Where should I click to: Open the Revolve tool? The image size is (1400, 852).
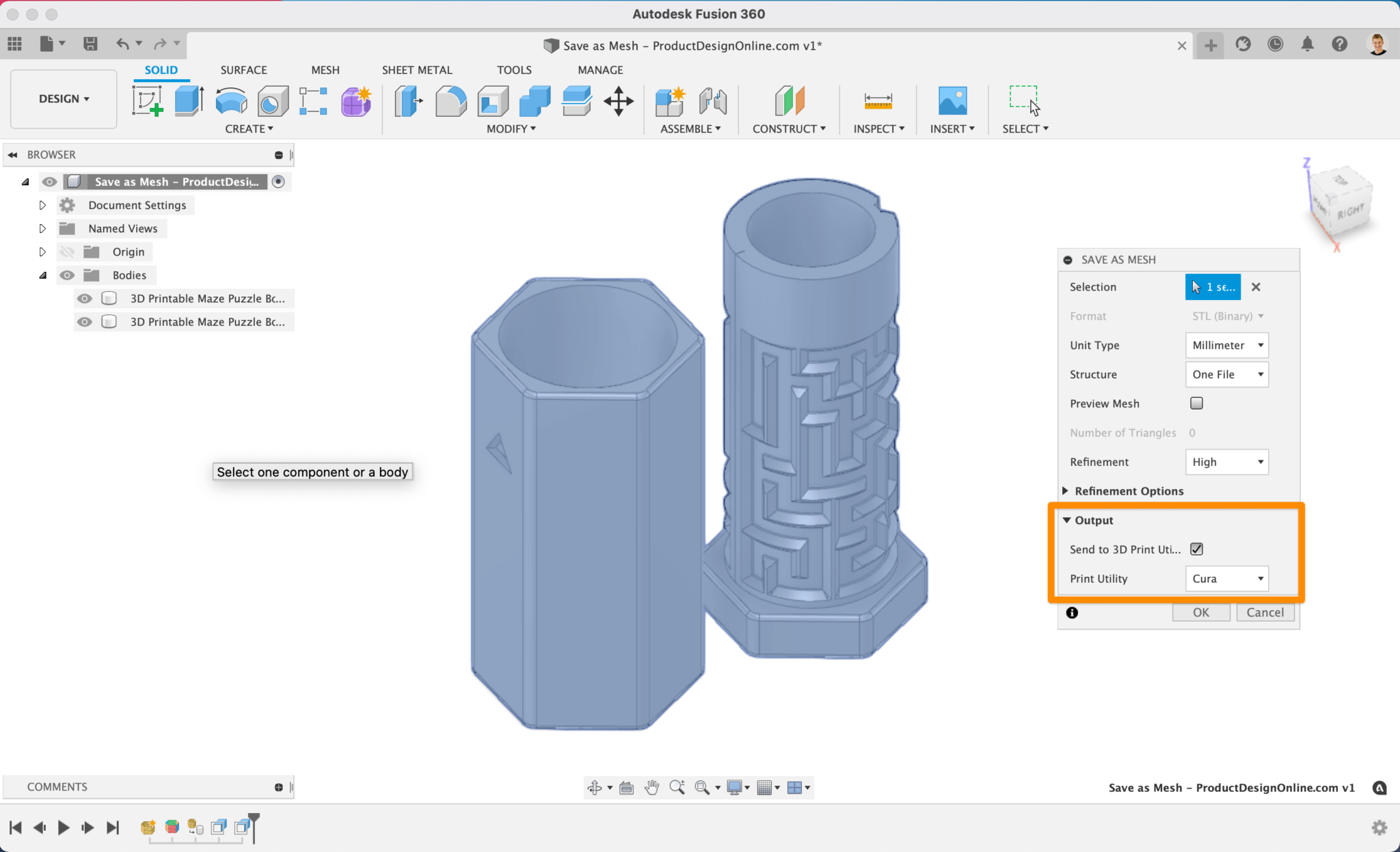tap(230, 101)
